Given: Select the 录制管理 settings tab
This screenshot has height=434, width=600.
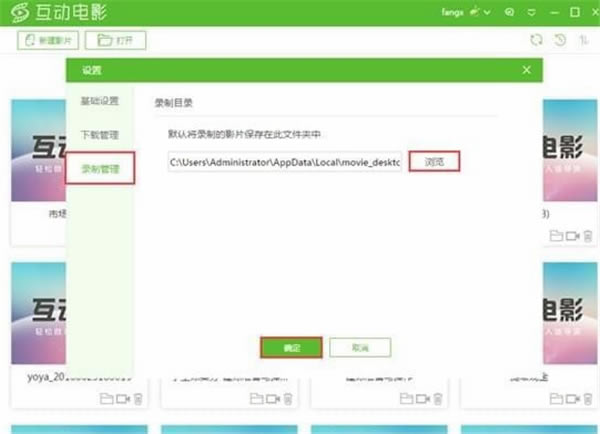Looking at the screenshot, I should pyautogui.click(x=100, y=168).
